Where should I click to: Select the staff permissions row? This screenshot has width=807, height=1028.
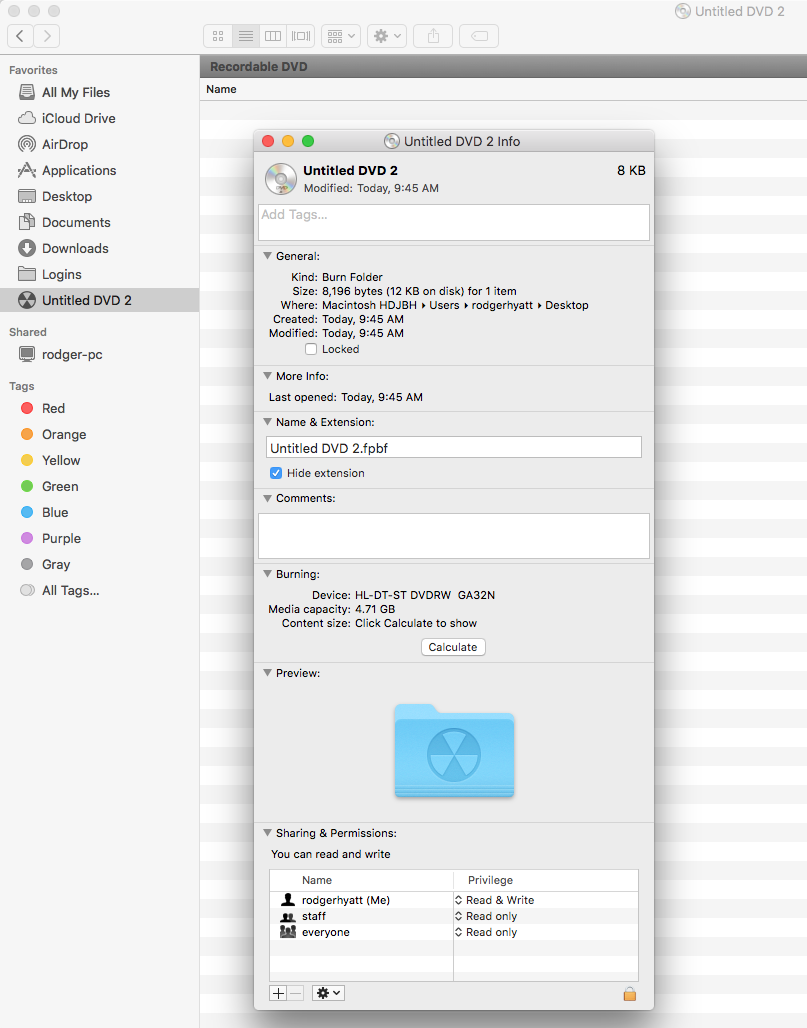click(454, 917)
